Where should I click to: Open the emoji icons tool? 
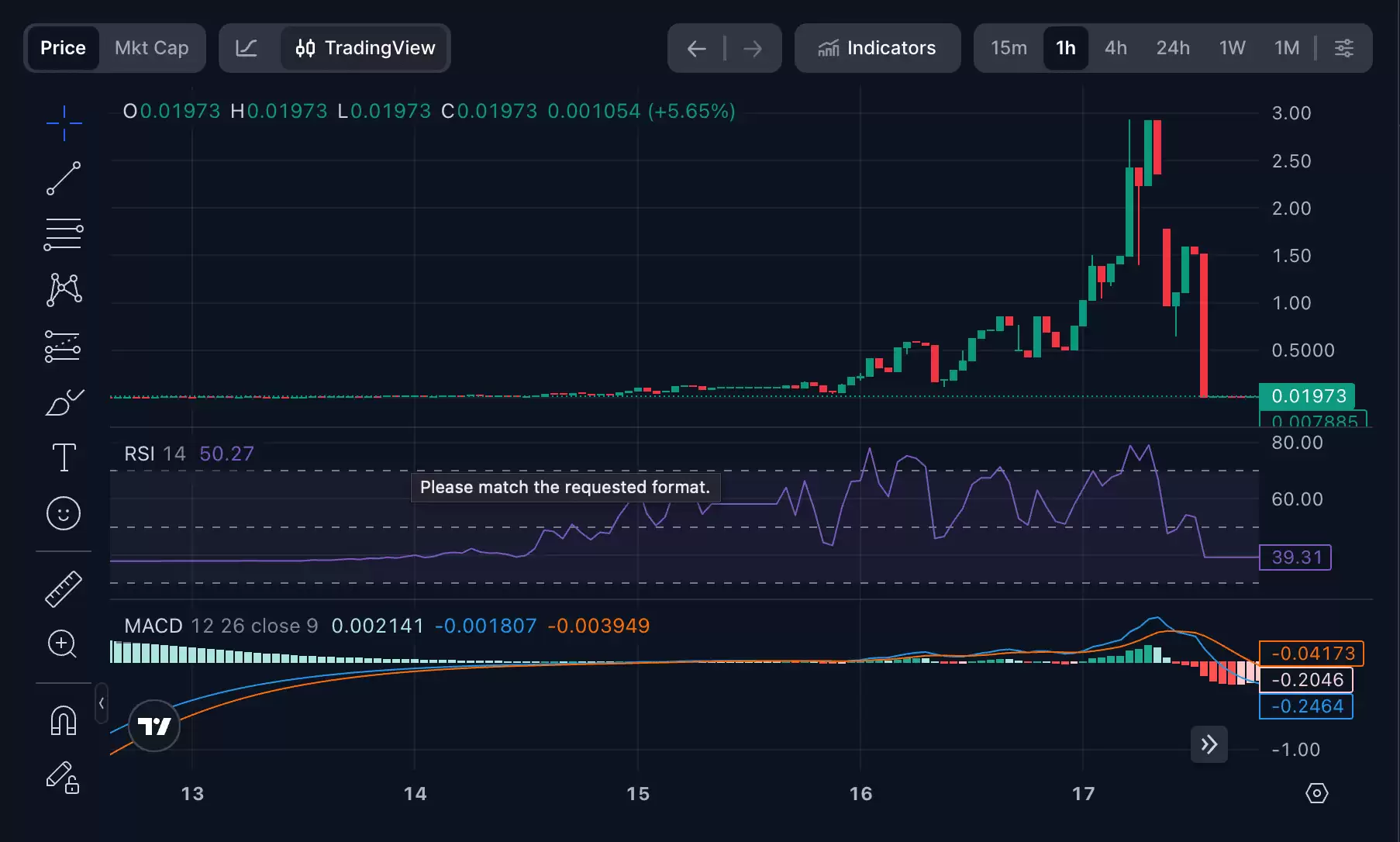[64, 513]
